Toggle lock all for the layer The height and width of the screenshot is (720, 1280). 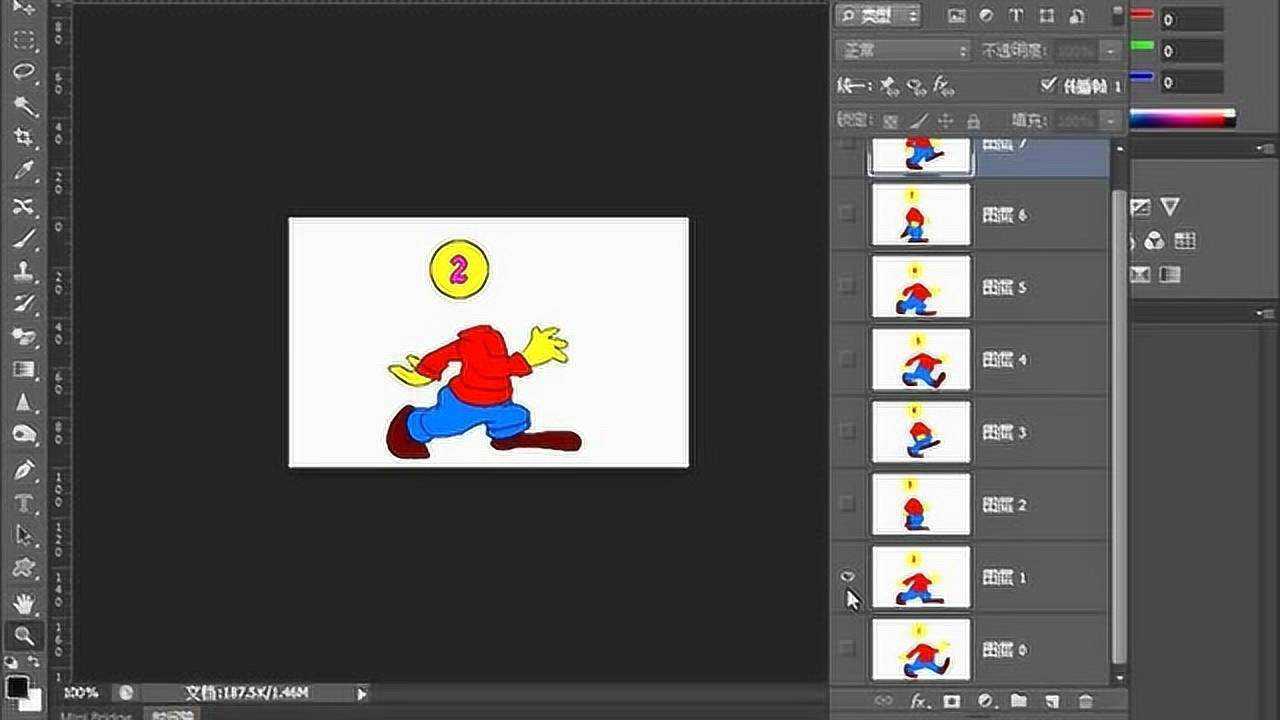pyautogui.click(x=973, y=121)
